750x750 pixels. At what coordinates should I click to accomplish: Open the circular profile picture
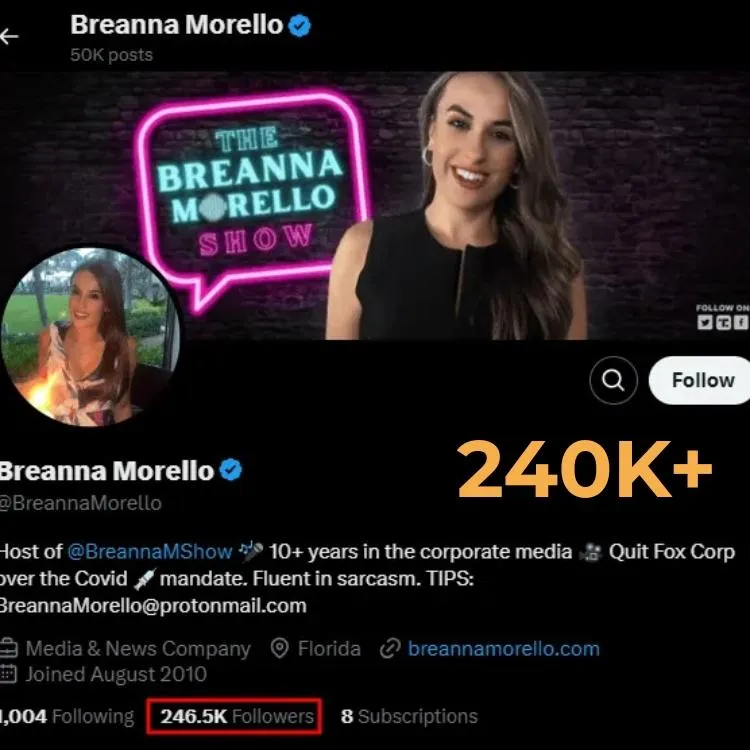point(89,336)
